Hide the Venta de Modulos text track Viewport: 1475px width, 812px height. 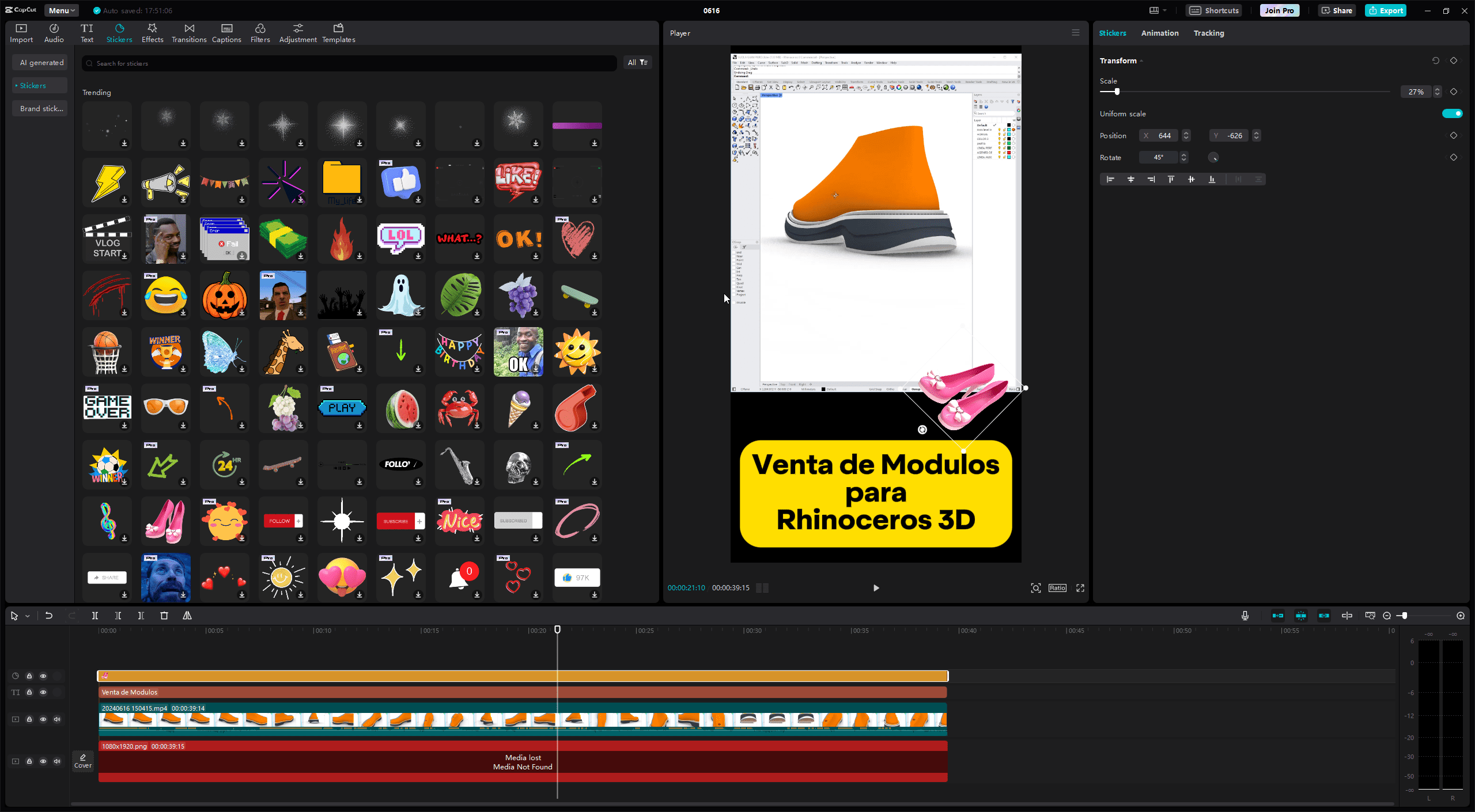pyautogui.click(x=43, y=692)
